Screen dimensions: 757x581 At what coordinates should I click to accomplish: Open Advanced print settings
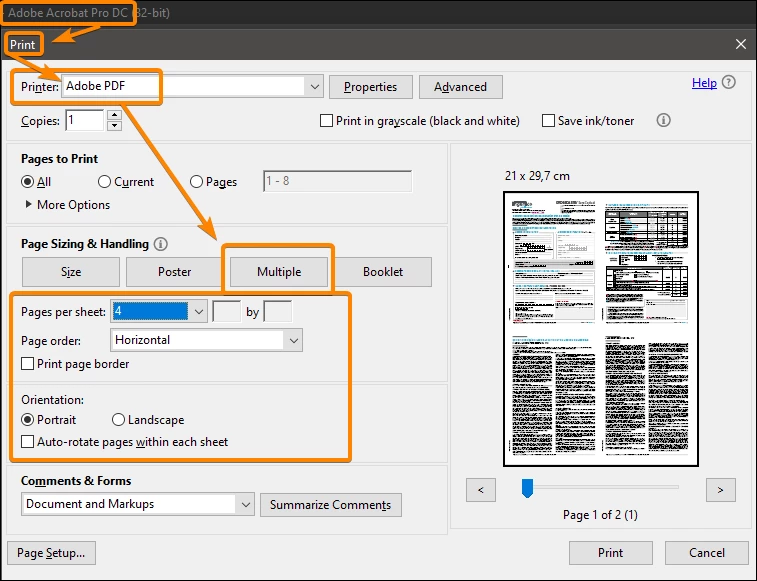tap(461, 87)
